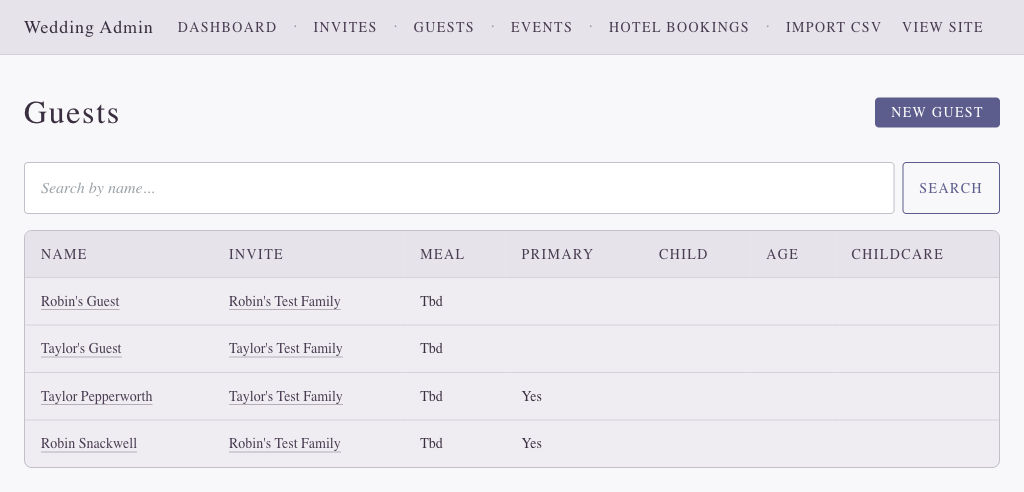Open the Import CSV page
The width and height of the screenshot is (1024, 492).
(833, 28)
